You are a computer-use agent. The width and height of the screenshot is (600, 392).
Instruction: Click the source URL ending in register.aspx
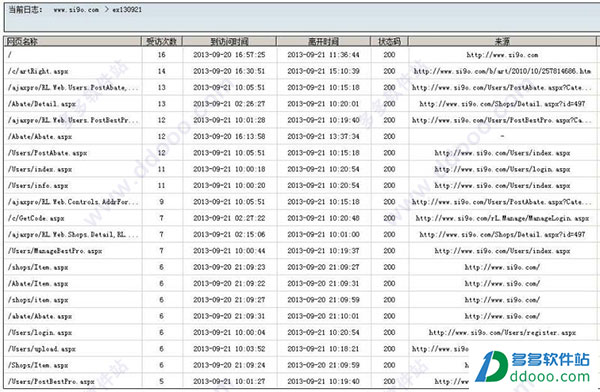(502, 333)
